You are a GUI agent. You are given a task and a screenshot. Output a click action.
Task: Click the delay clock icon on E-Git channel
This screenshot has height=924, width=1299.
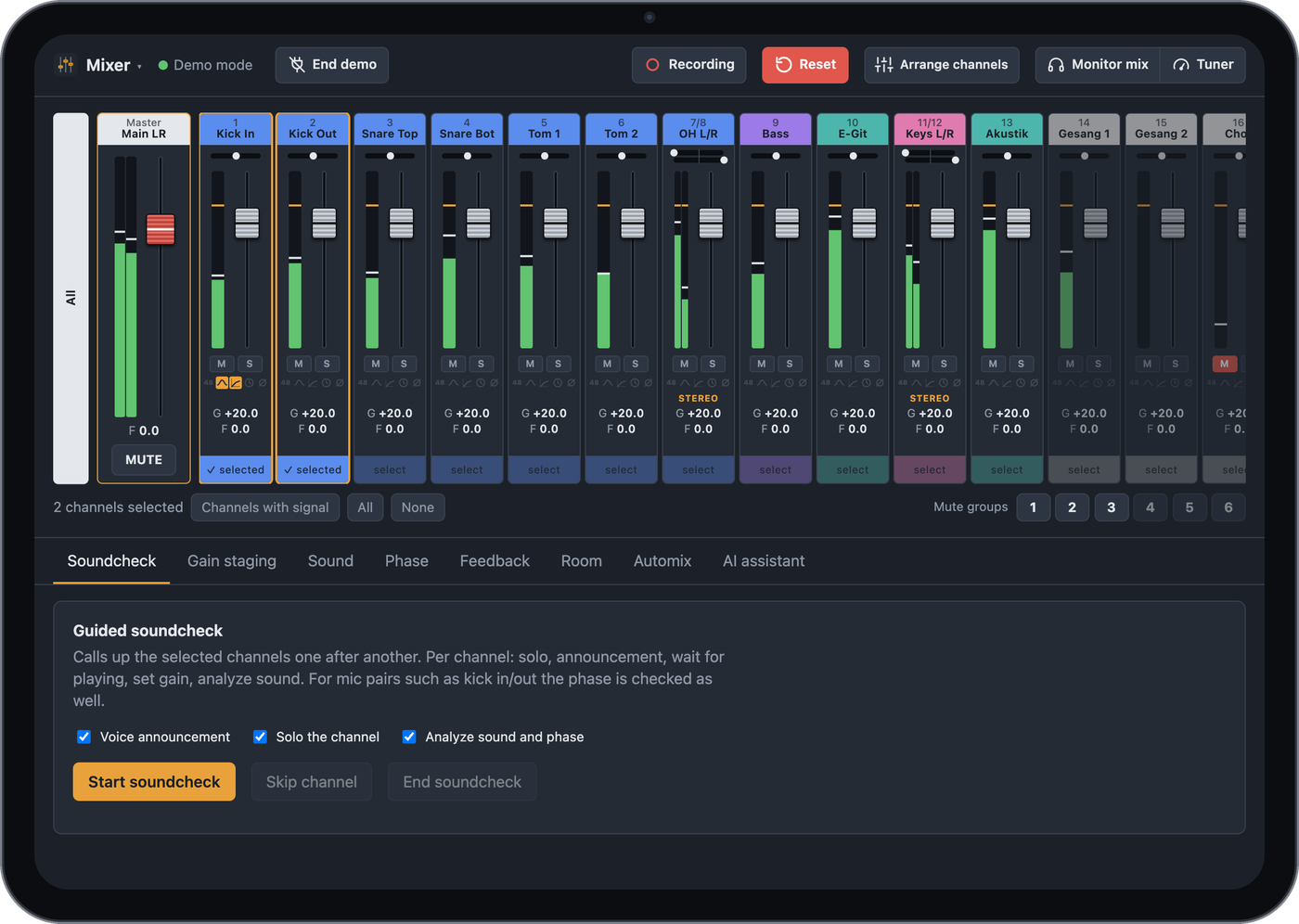(866, 383)
